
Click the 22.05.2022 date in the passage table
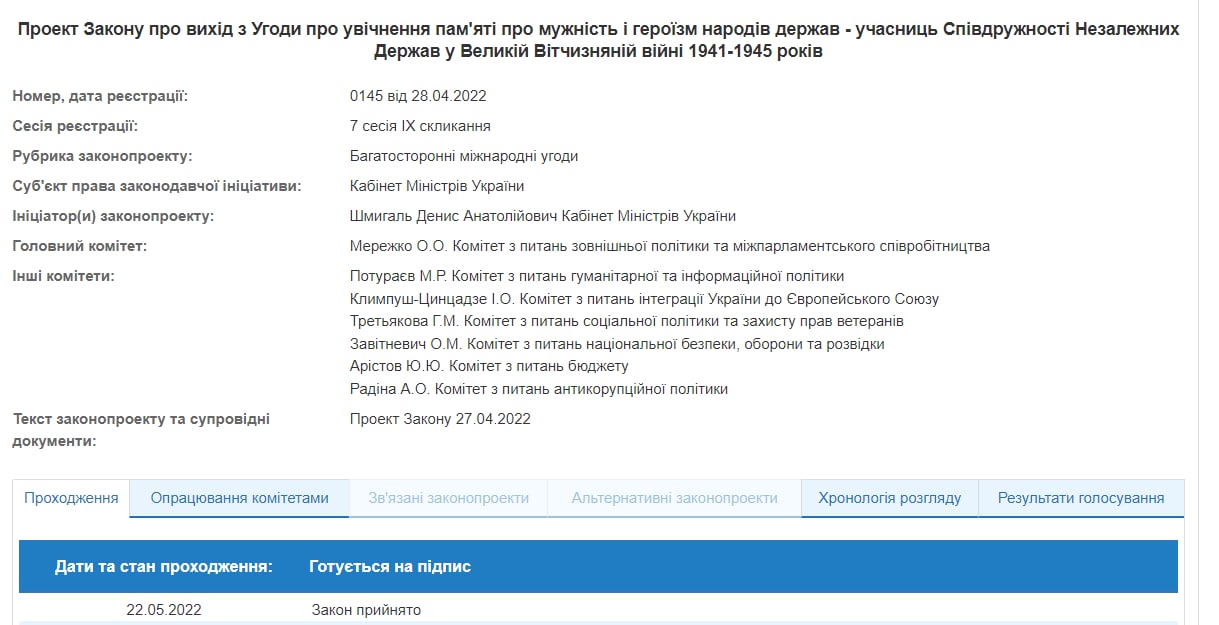click(x=163, y=610)
